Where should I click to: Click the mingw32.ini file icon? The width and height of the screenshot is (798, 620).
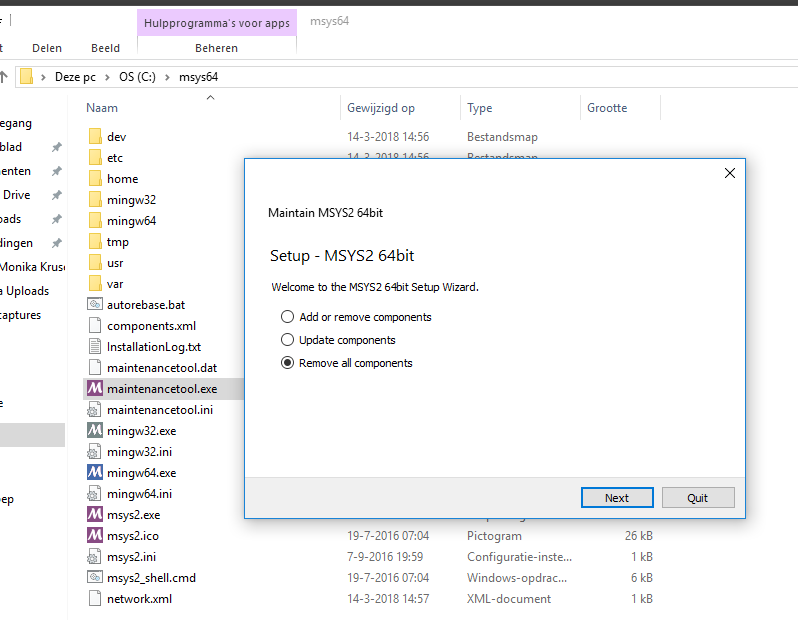94,452
